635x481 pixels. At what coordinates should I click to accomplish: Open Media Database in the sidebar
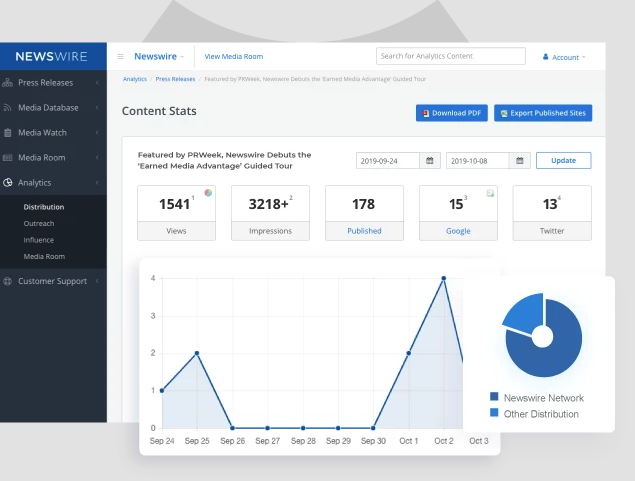[x=53, y=108]
